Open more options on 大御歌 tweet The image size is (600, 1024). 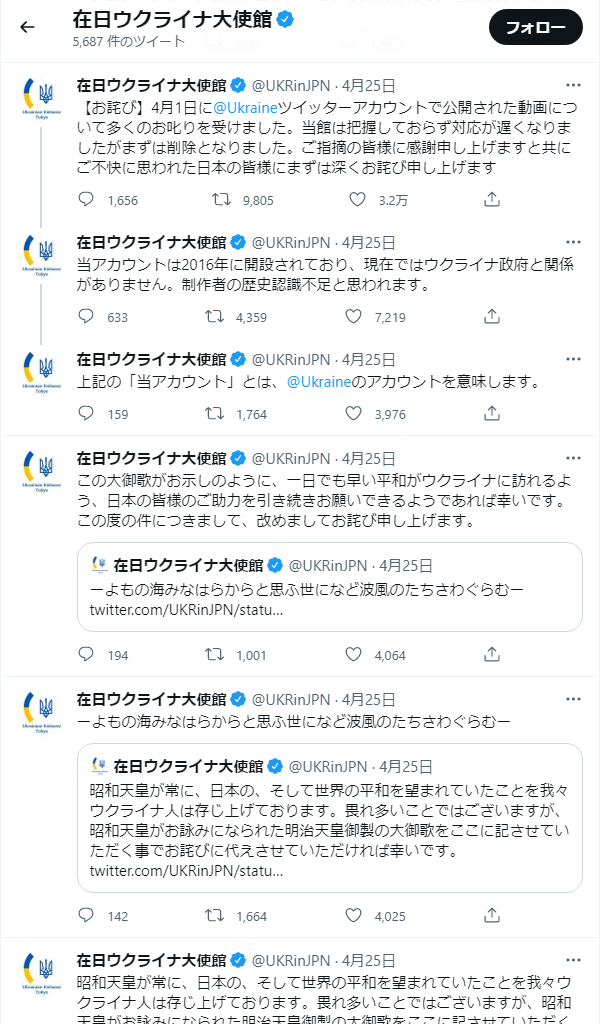point(573,458)
